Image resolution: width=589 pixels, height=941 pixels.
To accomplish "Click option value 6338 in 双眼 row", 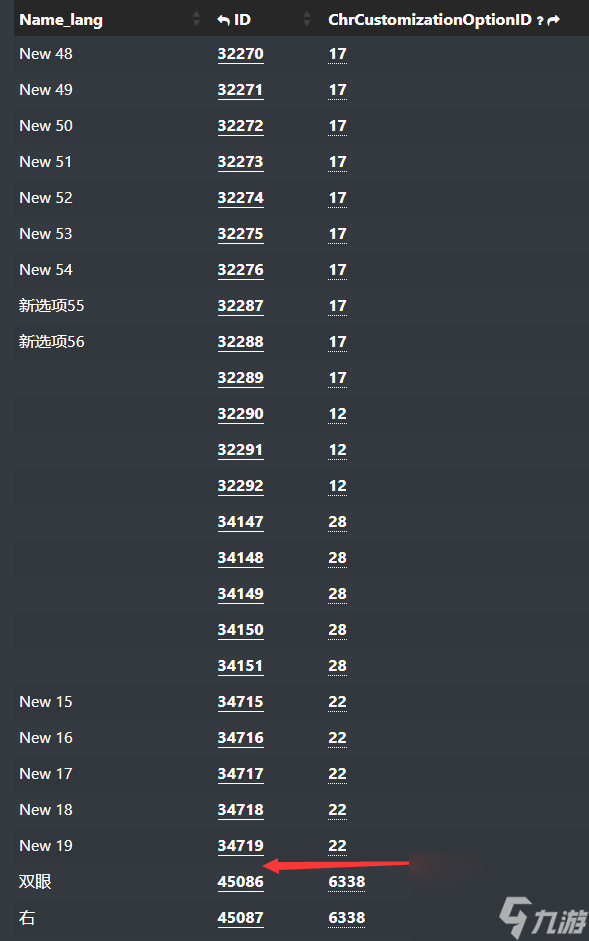I will click(x=346, y=882).
